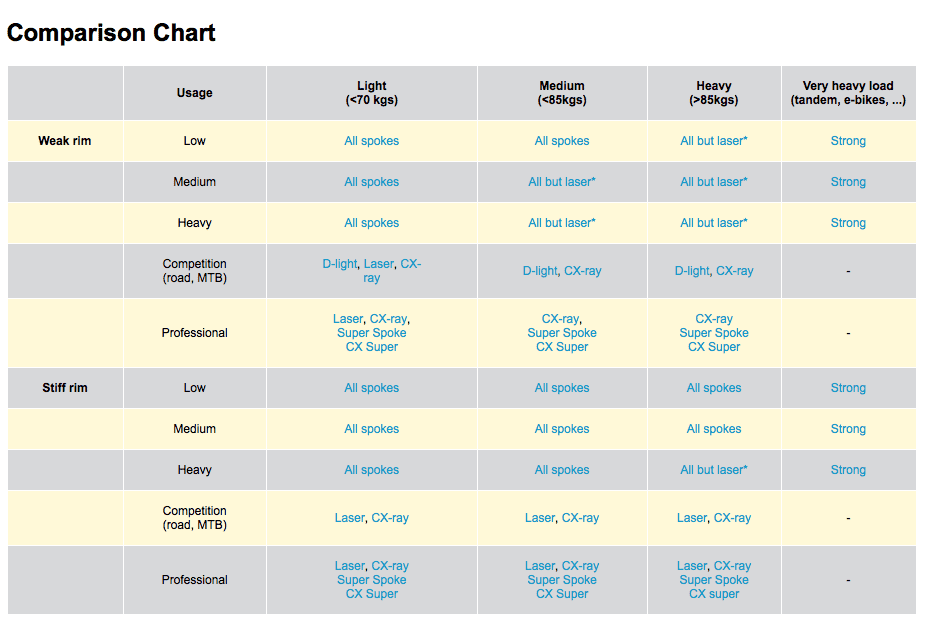Open CX Super in Weak rim Professional Medium cell
The height and width of the screenshot is (629, 926).
pos(562,347)
